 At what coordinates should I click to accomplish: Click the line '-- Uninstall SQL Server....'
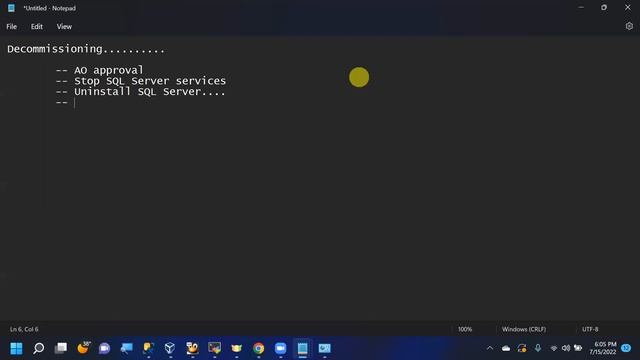coord(140,91)
